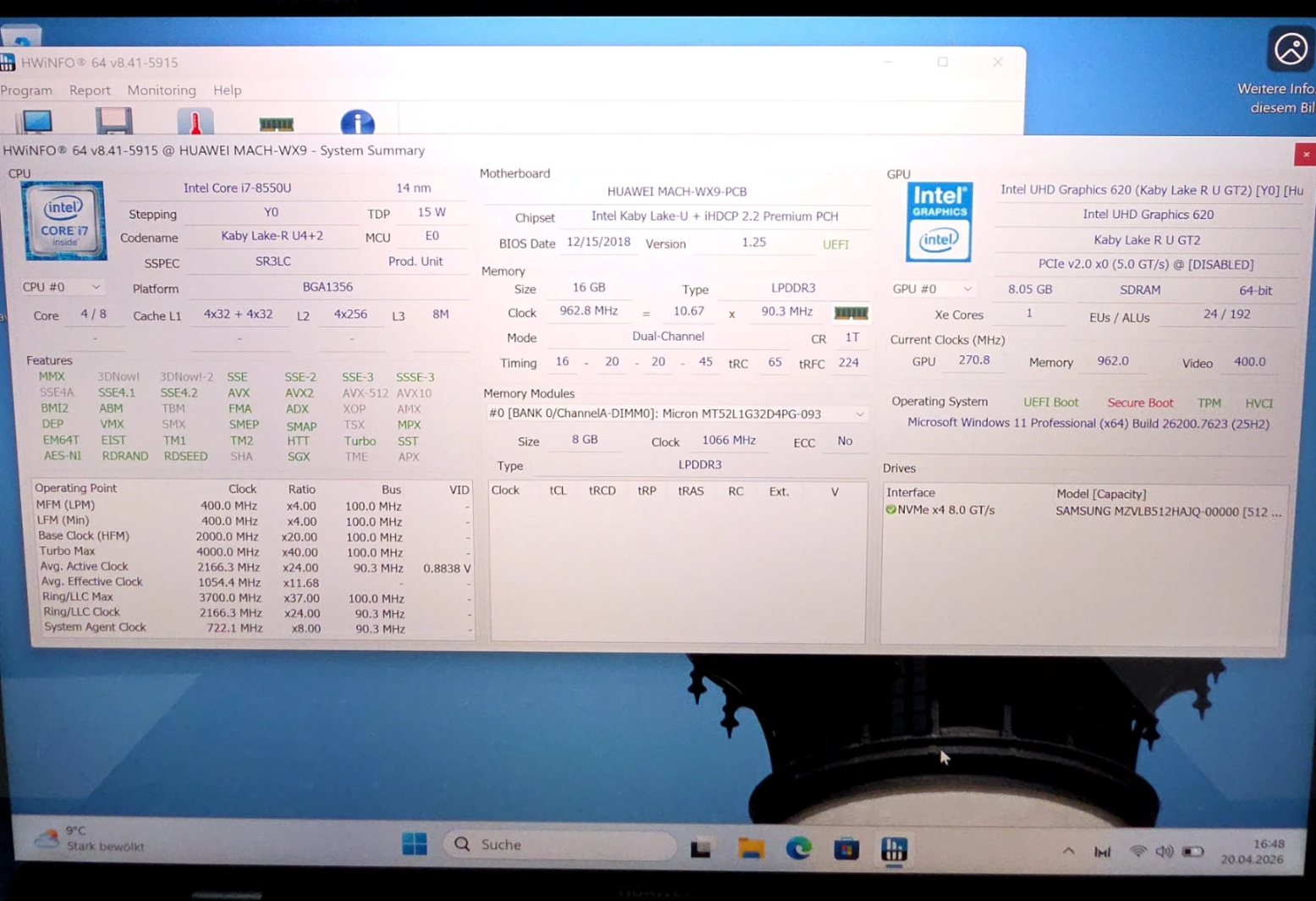Click the memory mode "Dual-Channel"

click(668, 337)
